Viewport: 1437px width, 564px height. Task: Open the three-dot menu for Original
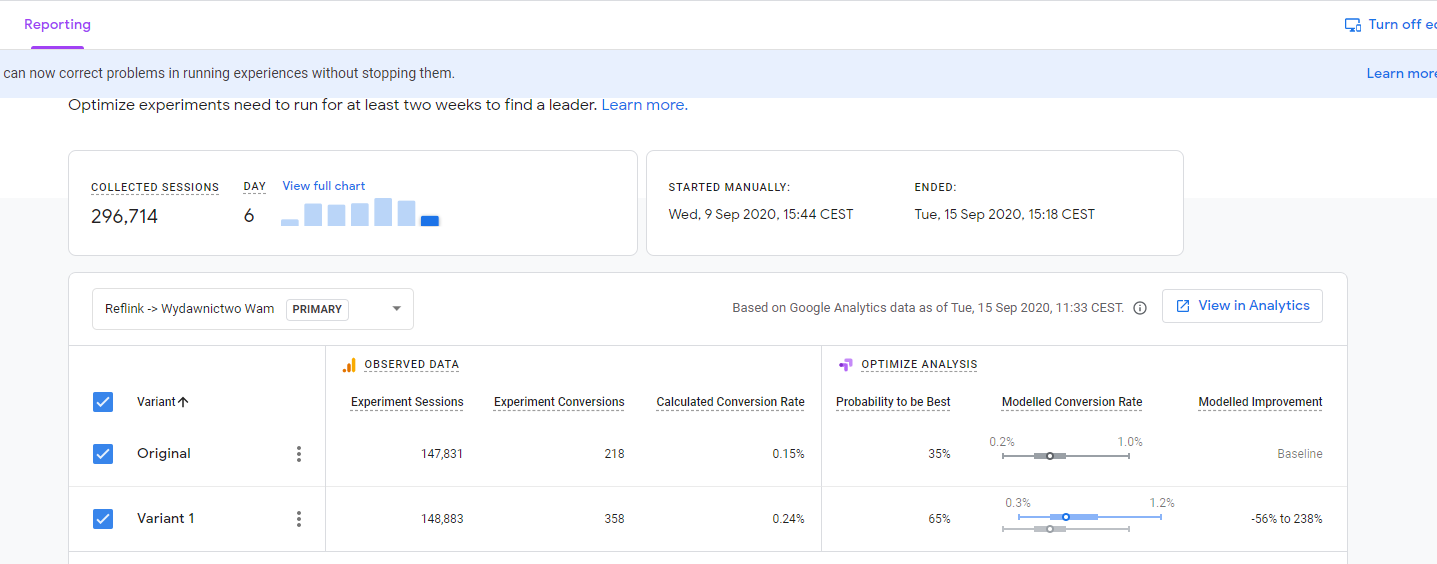tap(298, 454)
